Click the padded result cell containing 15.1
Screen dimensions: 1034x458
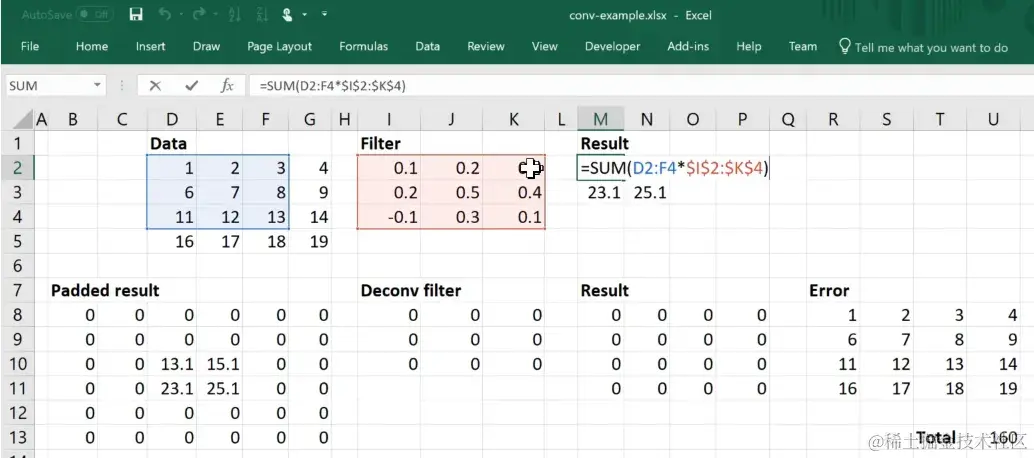click(x=220, y=364)
